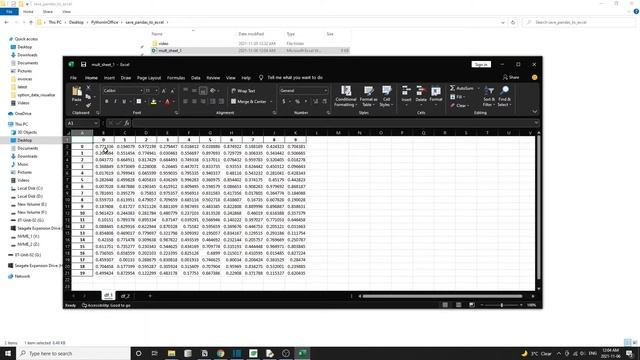The height and width of the screenshot is (360, 640).
Task: Click the Orientation text-angle icon
Action: [213, 91]
